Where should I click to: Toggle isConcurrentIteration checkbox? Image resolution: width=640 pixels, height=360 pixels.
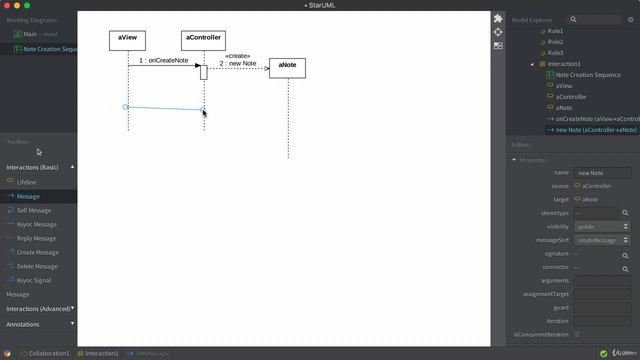click(577, 334)
